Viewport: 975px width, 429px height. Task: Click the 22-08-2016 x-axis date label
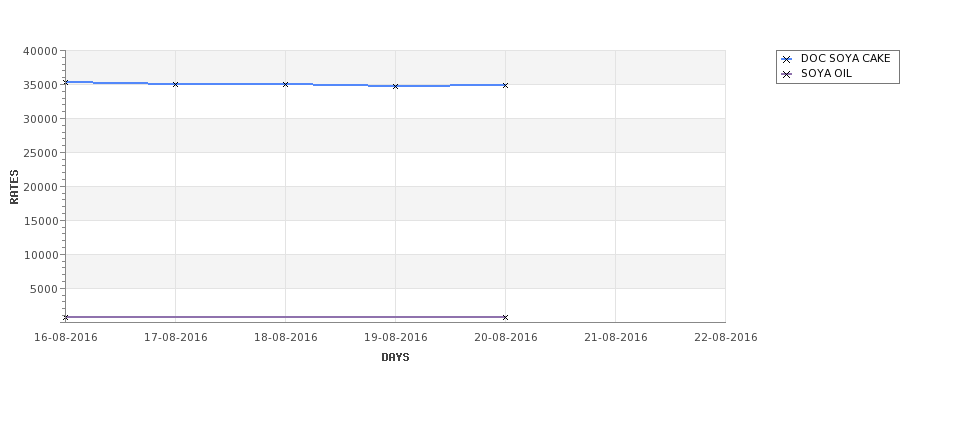726,337
